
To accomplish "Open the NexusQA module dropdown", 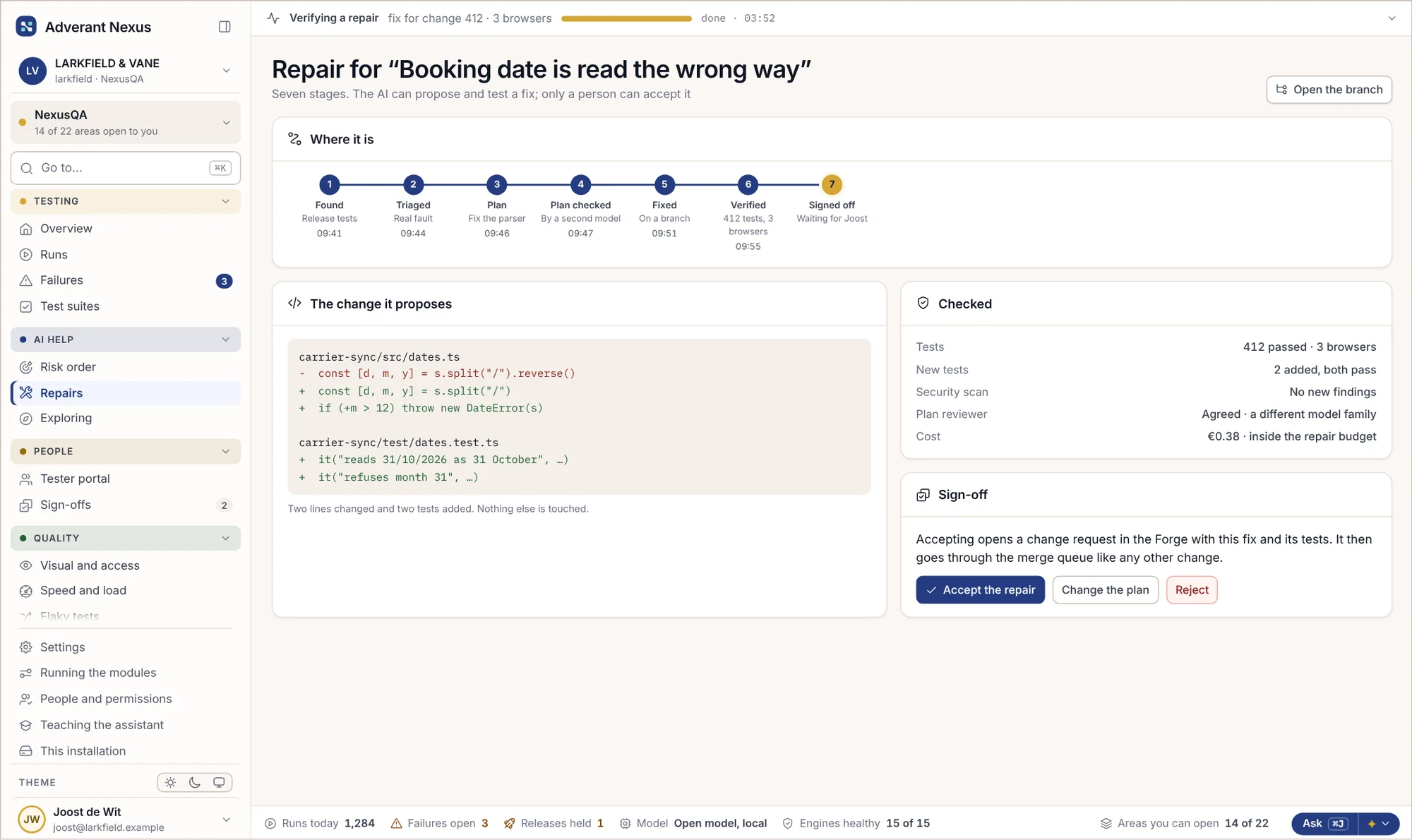I will coord(126,122).
